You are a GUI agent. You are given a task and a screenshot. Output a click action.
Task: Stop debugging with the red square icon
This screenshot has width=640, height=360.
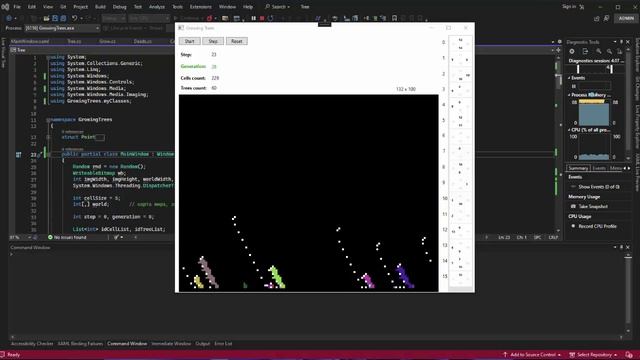tap(262, 18)
